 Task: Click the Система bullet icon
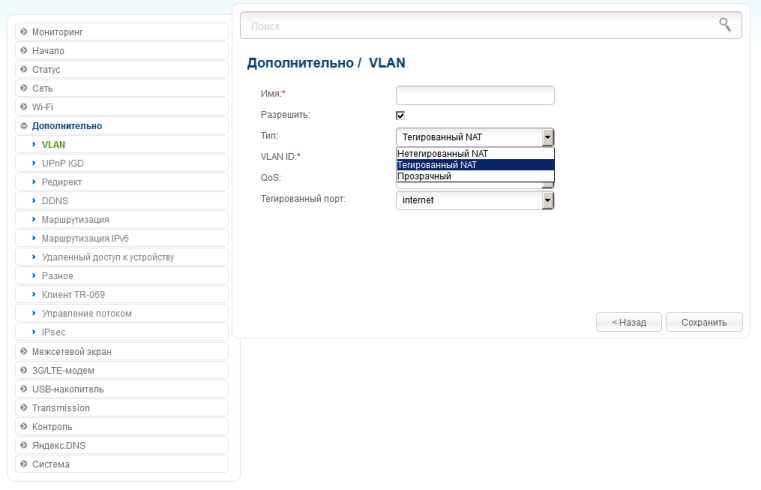23,464
